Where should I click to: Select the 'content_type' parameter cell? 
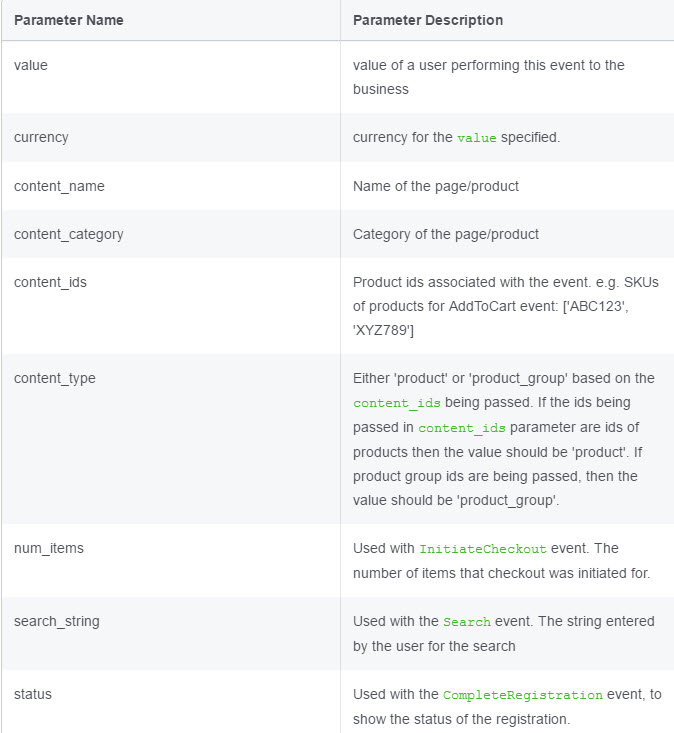point(171,439)
